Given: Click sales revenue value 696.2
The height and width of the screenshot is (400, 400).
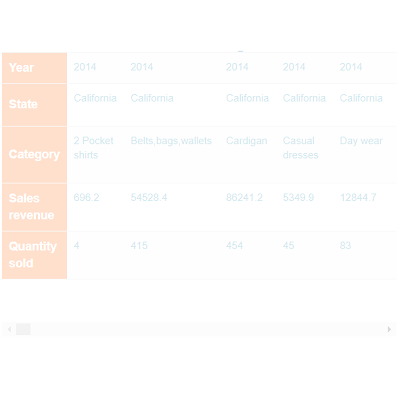Looking at the screenshot, I should pyautogui.click(x=86, y=198).
